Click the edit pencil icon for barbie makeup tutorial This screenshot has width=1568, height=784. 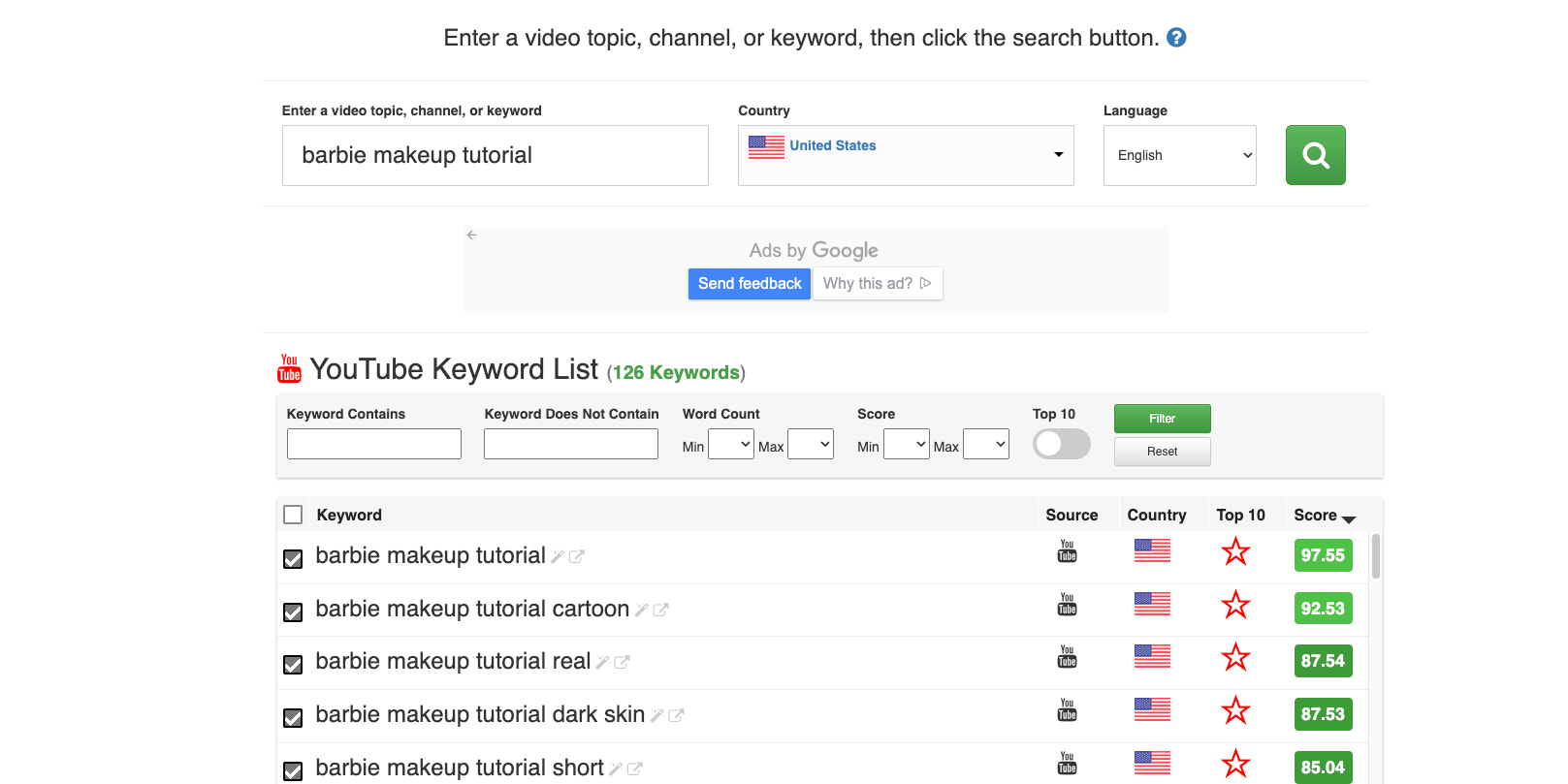point(558,556)
